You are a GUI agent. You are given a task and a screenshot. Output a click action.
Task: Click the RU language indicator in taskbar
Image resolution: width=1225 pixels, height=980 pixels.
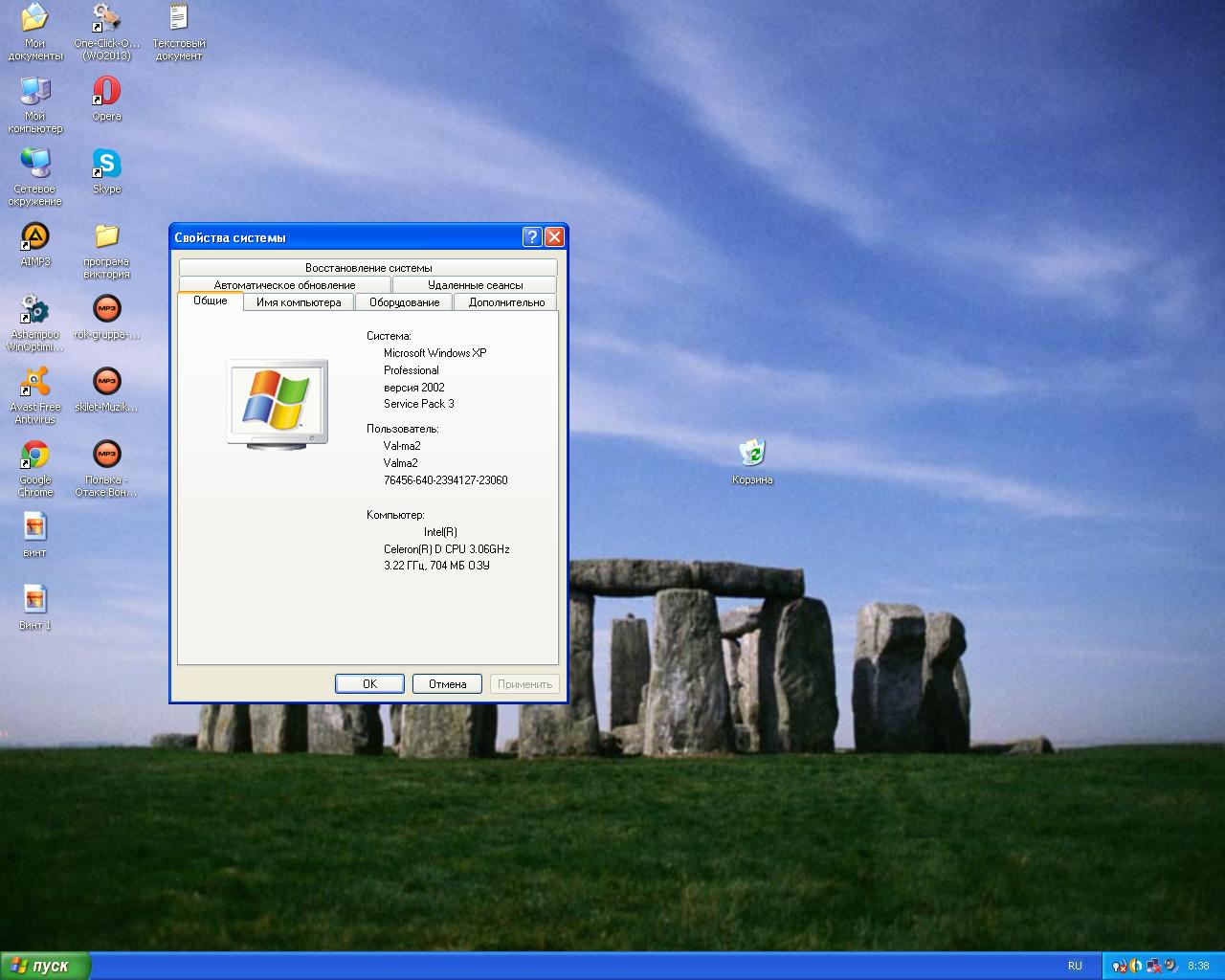coord(1075,966)
